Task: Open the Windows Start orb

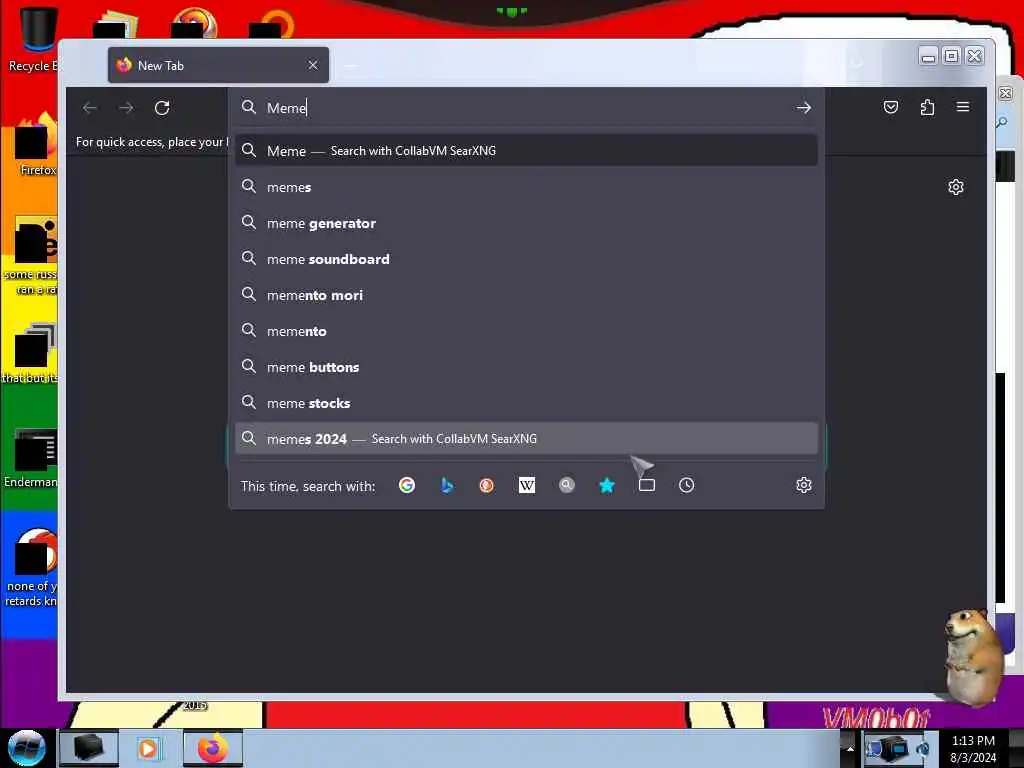Action: 26,748
